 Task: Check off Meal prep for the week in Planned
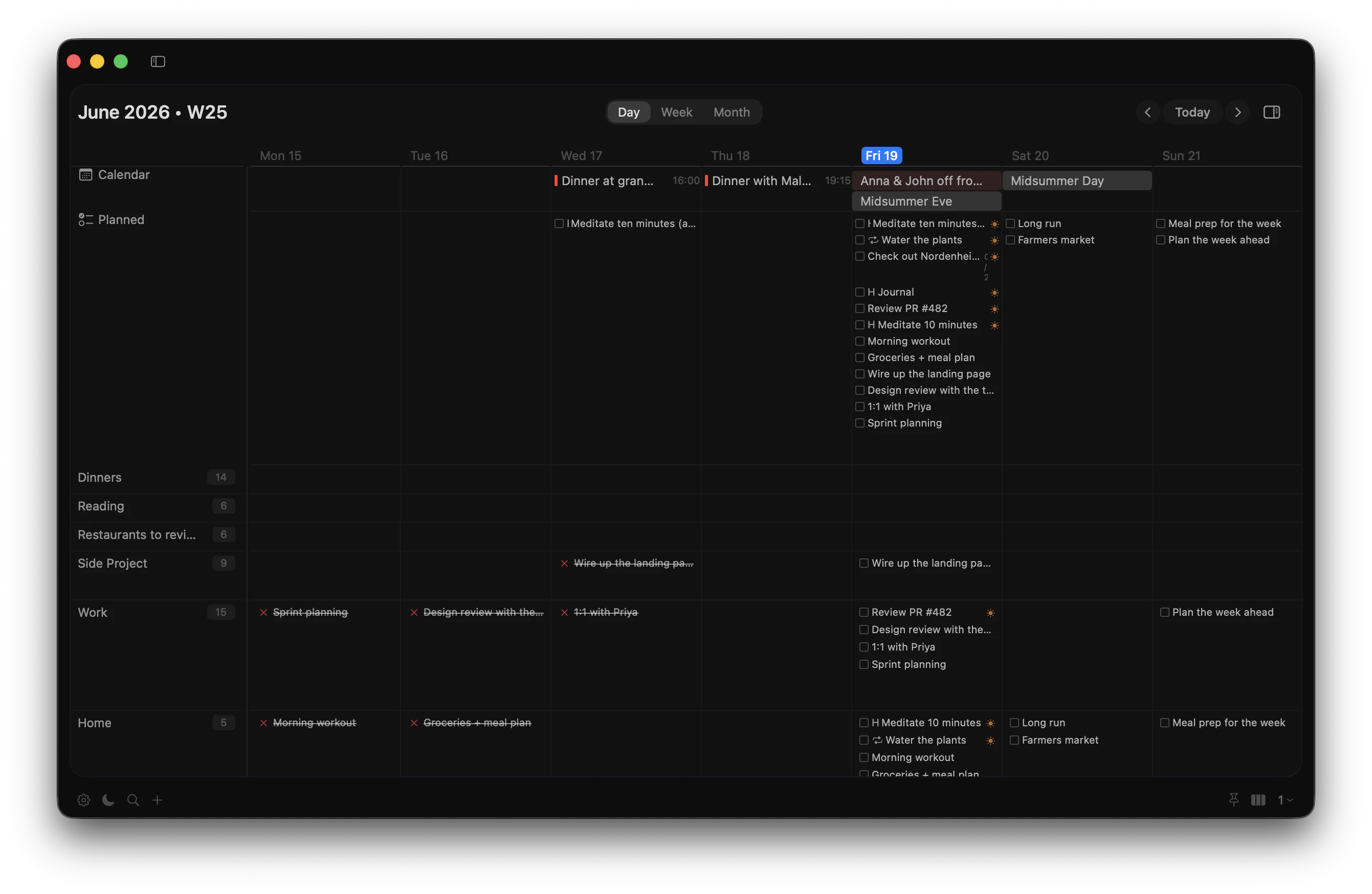(1160, 223)
